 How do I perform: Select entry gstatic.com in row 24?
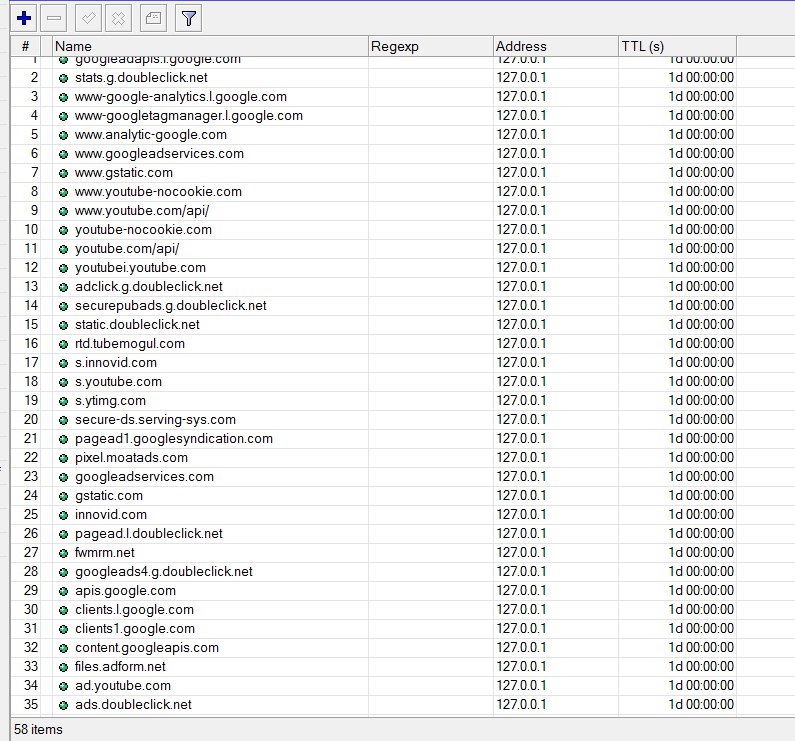pos(109,496)
